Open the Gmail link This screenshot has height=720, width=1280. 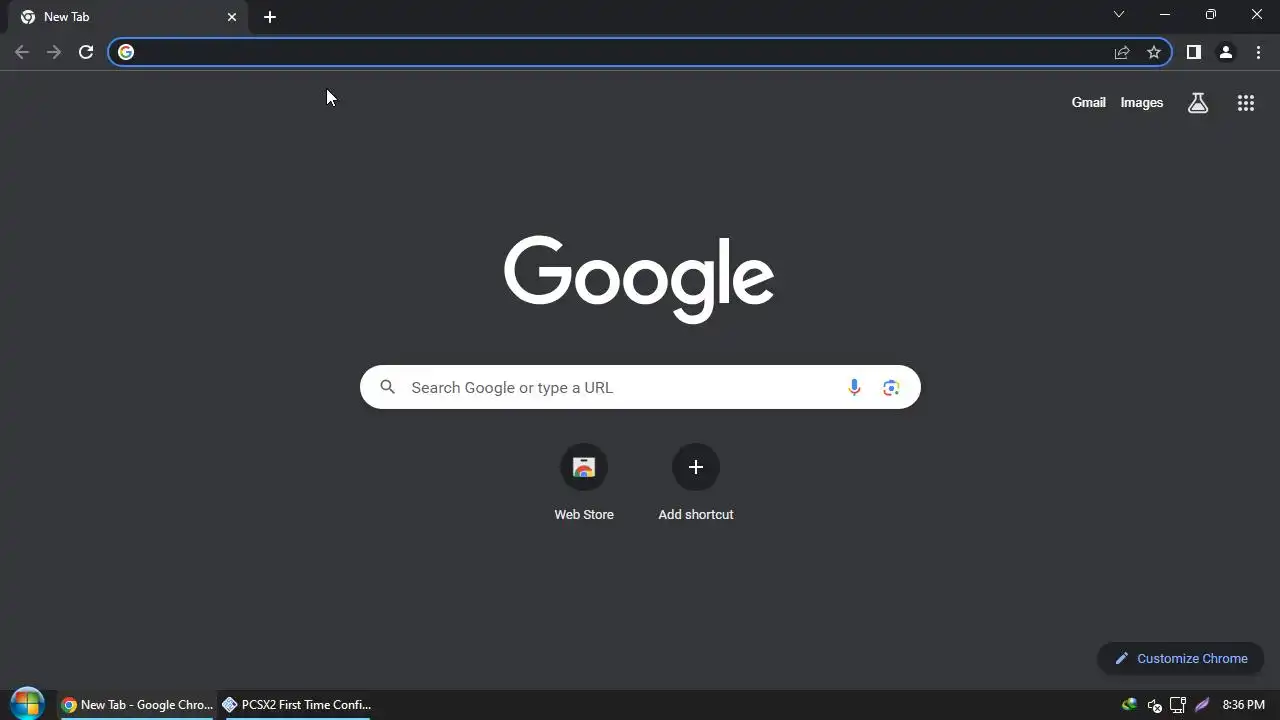pyautogui.click(x=1088, y=102)
